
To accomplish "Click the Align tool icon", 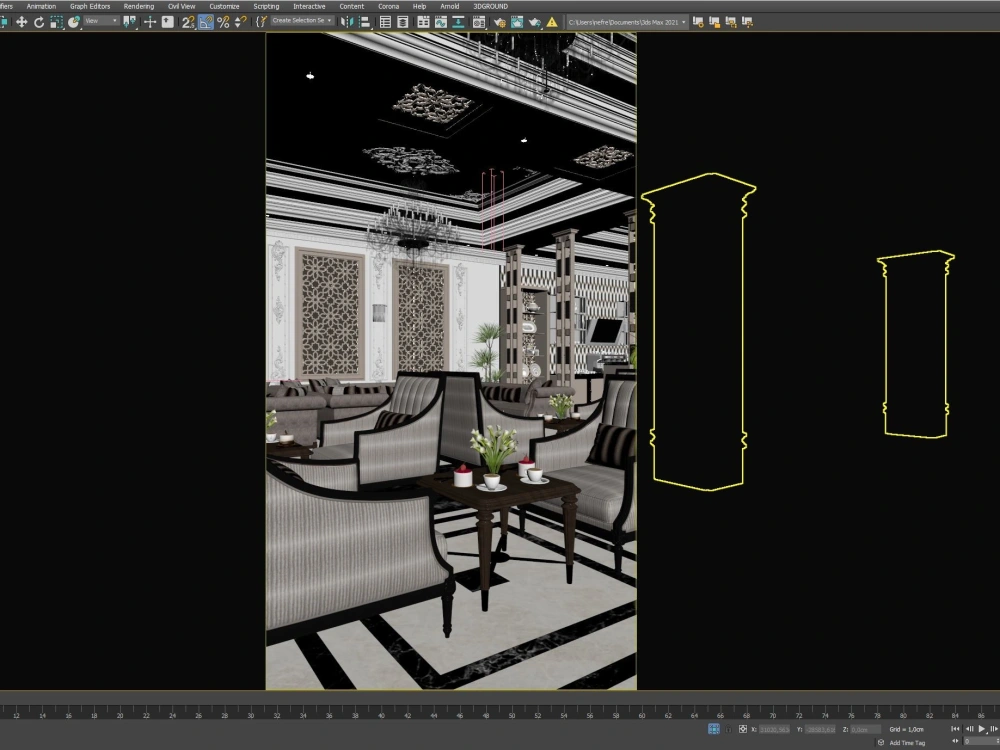I will click(365, 22).
